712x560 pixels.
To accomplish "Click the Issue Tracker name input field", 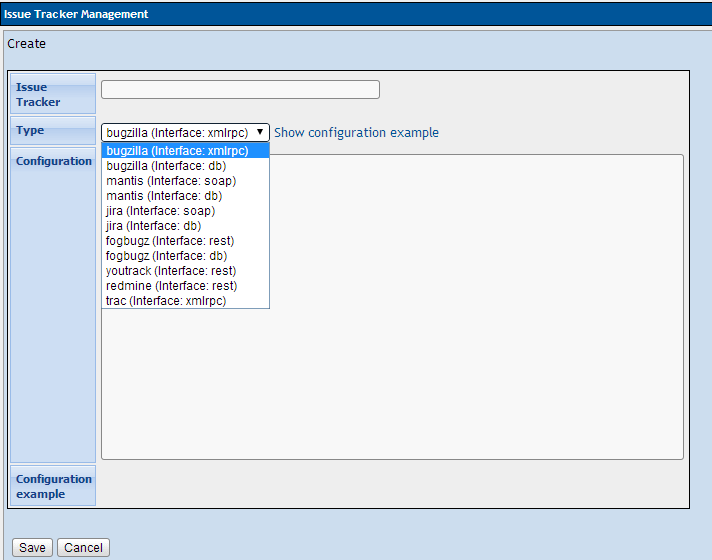I will click(x=240, y=89).
